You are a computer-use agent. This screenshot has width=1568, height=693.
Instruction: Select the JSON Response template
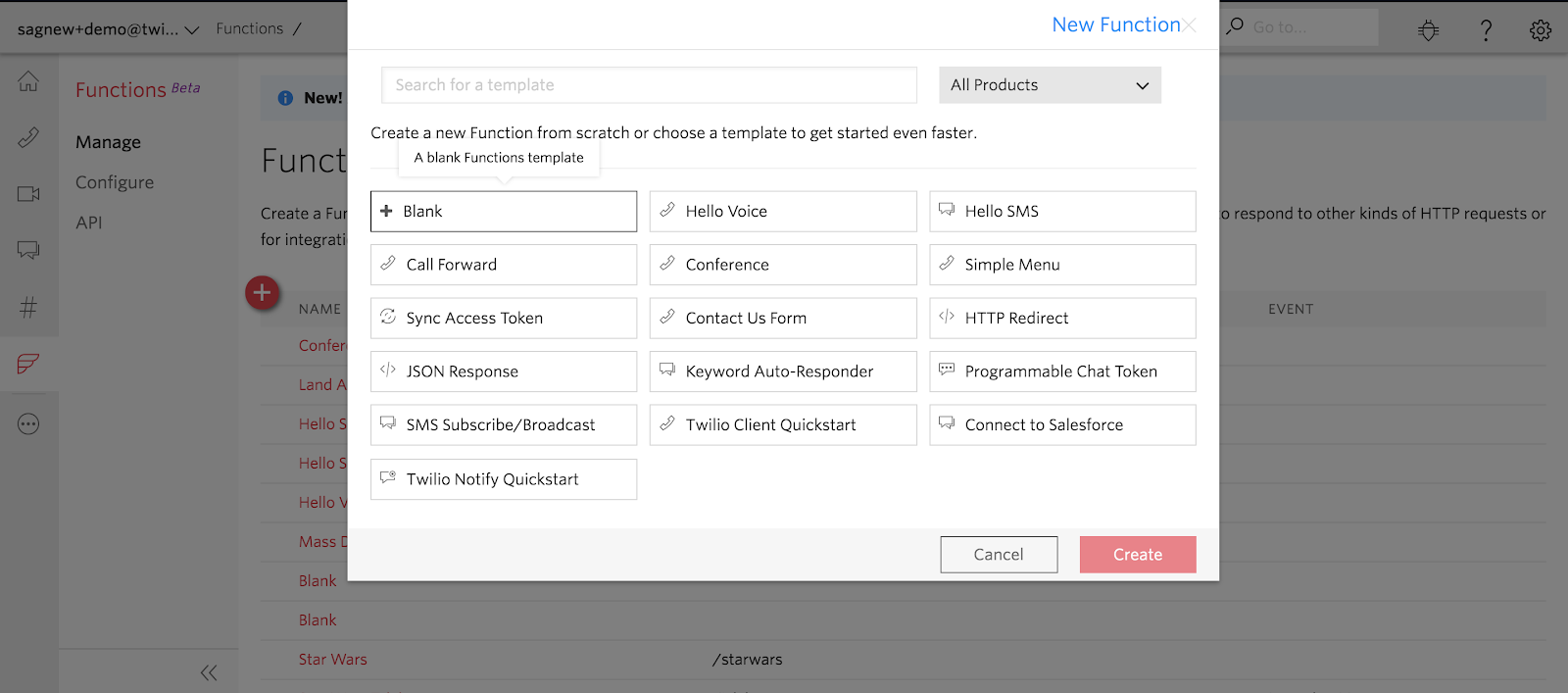(x=504, y=371)
